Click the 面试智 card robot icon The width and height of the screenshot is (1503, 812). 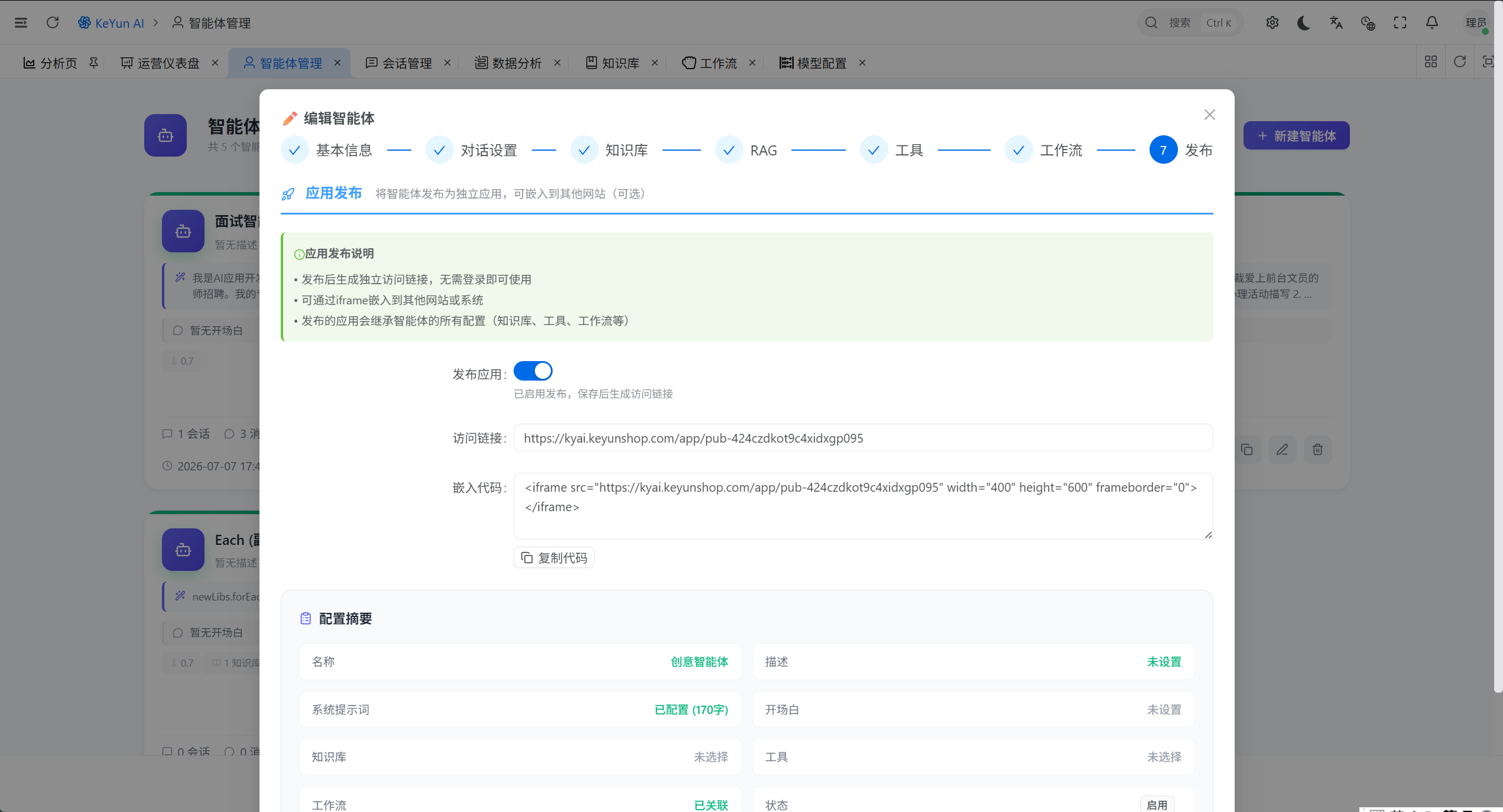[x=183, y=231]
